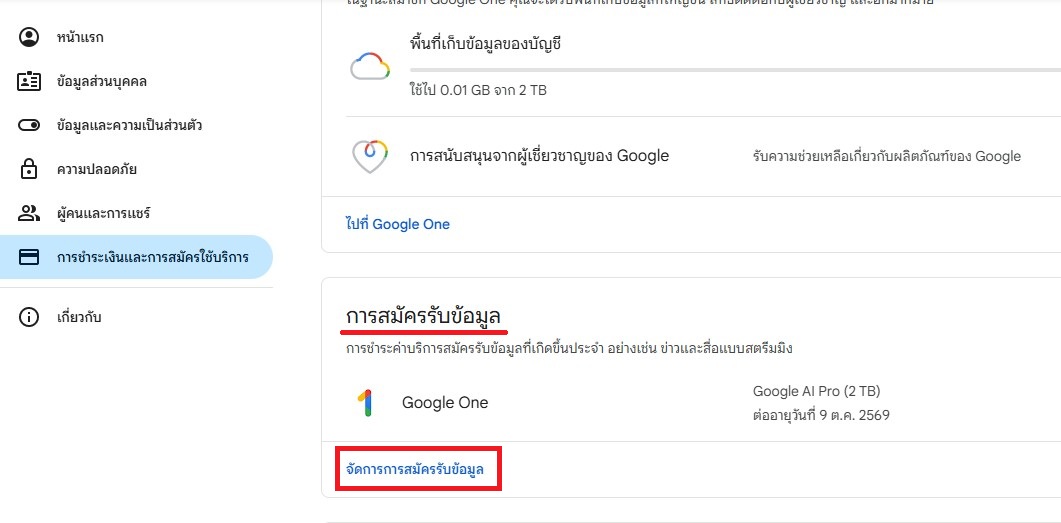Open ผู้คนและการแชร์ menu item
This screenshot has height=523, width=1061.
click(103, 214)
